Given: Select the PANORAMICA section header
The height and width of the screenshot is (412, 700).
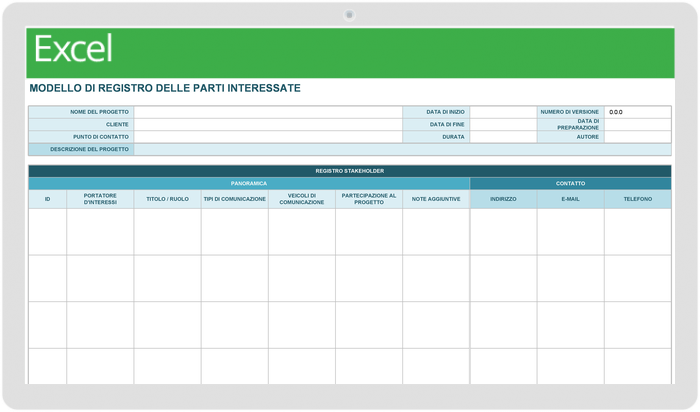Looking at the screenshot, I should (249, 183).
